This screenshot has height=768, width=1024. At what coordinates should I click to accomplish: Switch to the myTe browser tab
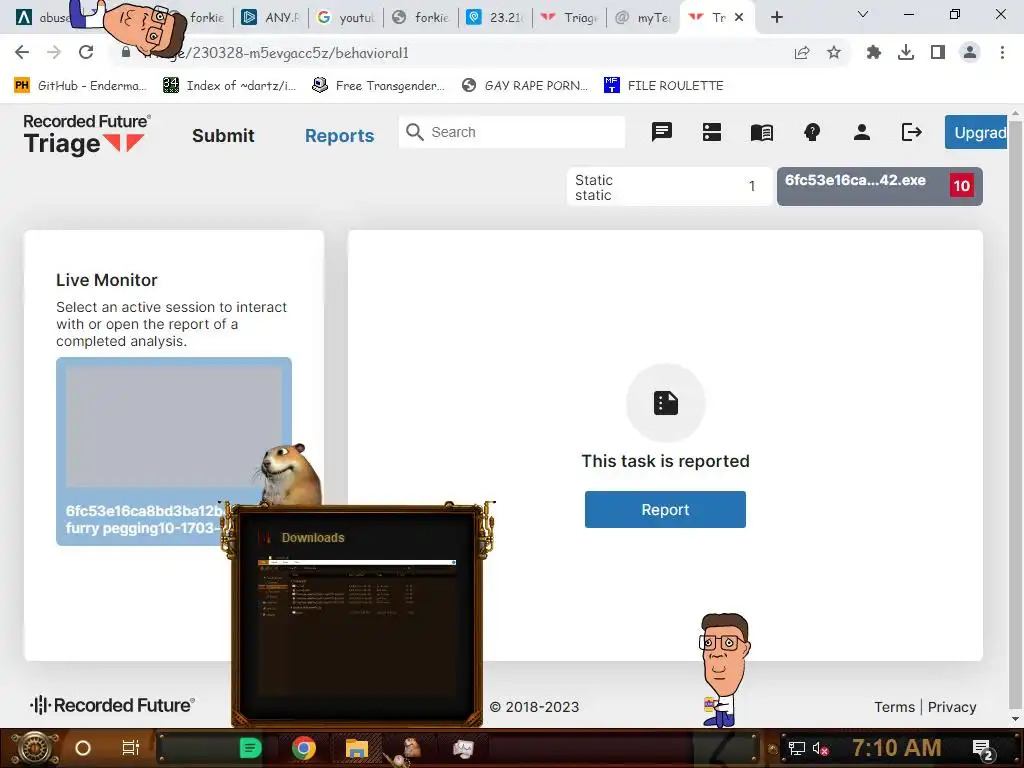pyautogui.click(x=643, y=18)
